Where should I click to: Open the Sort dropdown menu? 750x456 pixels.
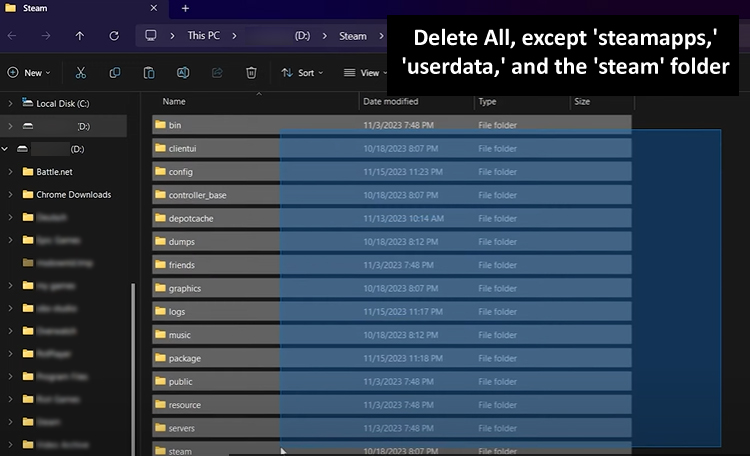302,73
